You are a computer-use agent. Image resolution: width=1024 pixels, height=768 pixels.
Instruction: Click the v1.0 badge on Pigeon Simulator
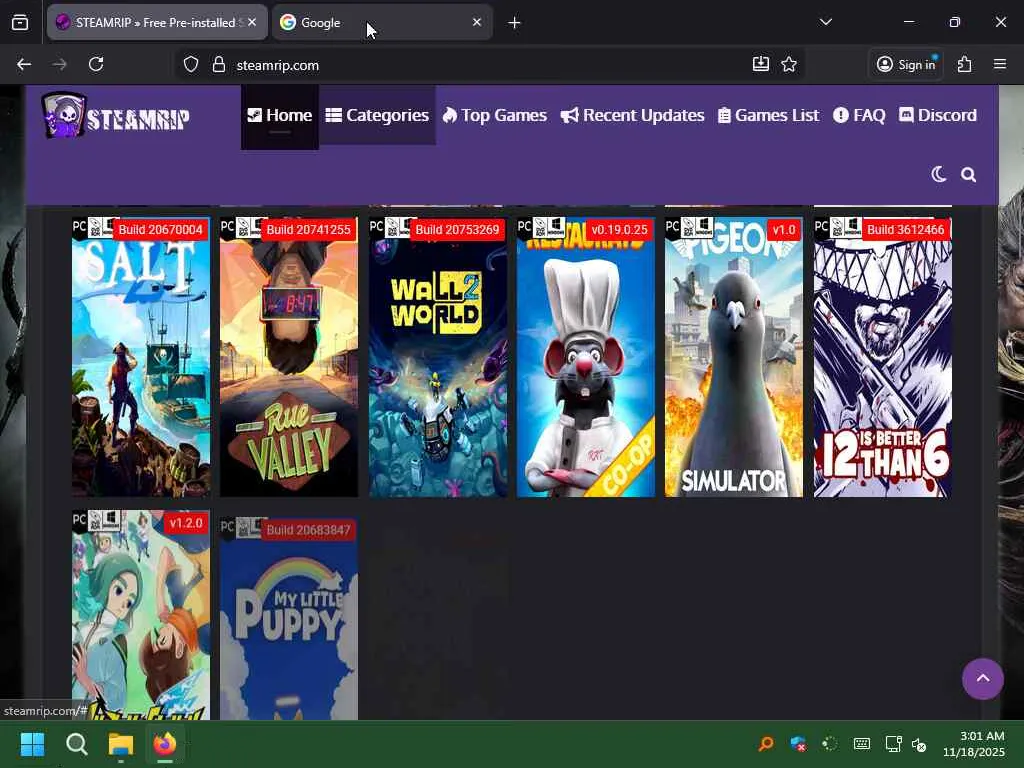tap(784, 230)
